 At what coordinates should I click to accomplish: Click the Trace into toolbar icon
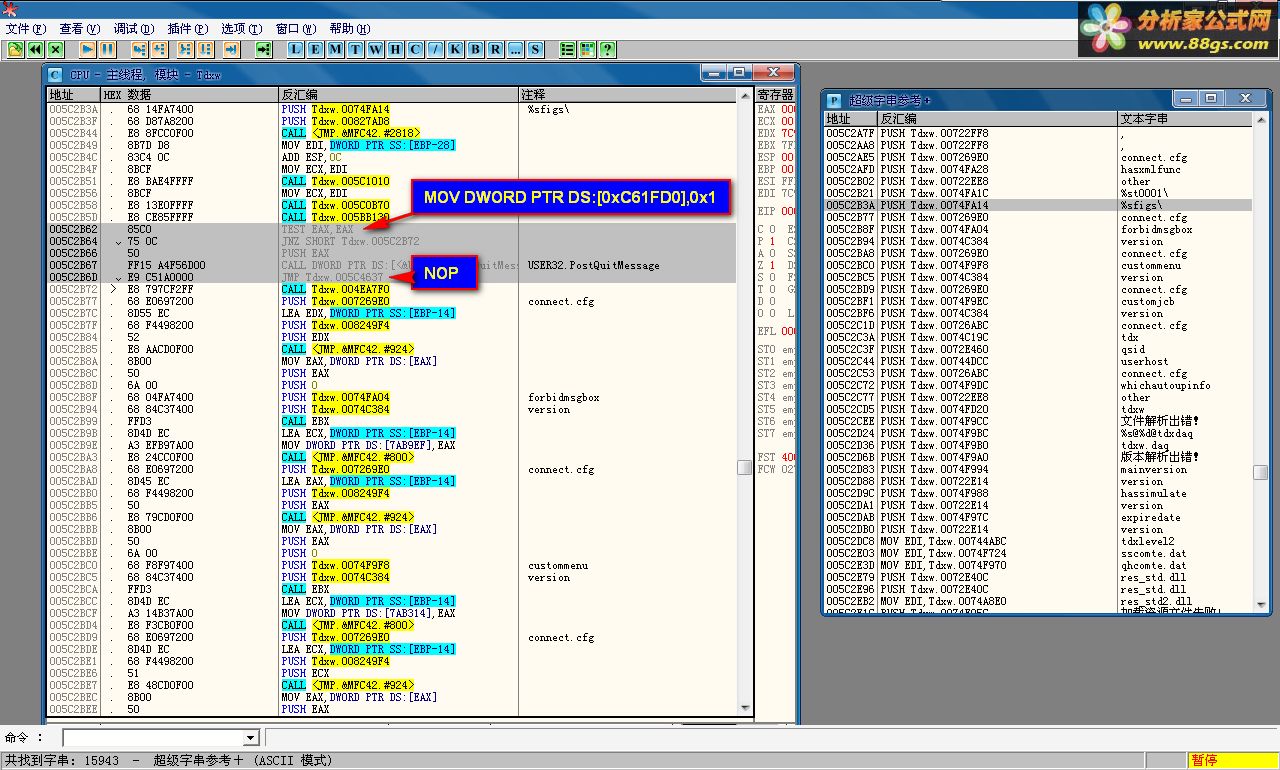click(185, 49)
